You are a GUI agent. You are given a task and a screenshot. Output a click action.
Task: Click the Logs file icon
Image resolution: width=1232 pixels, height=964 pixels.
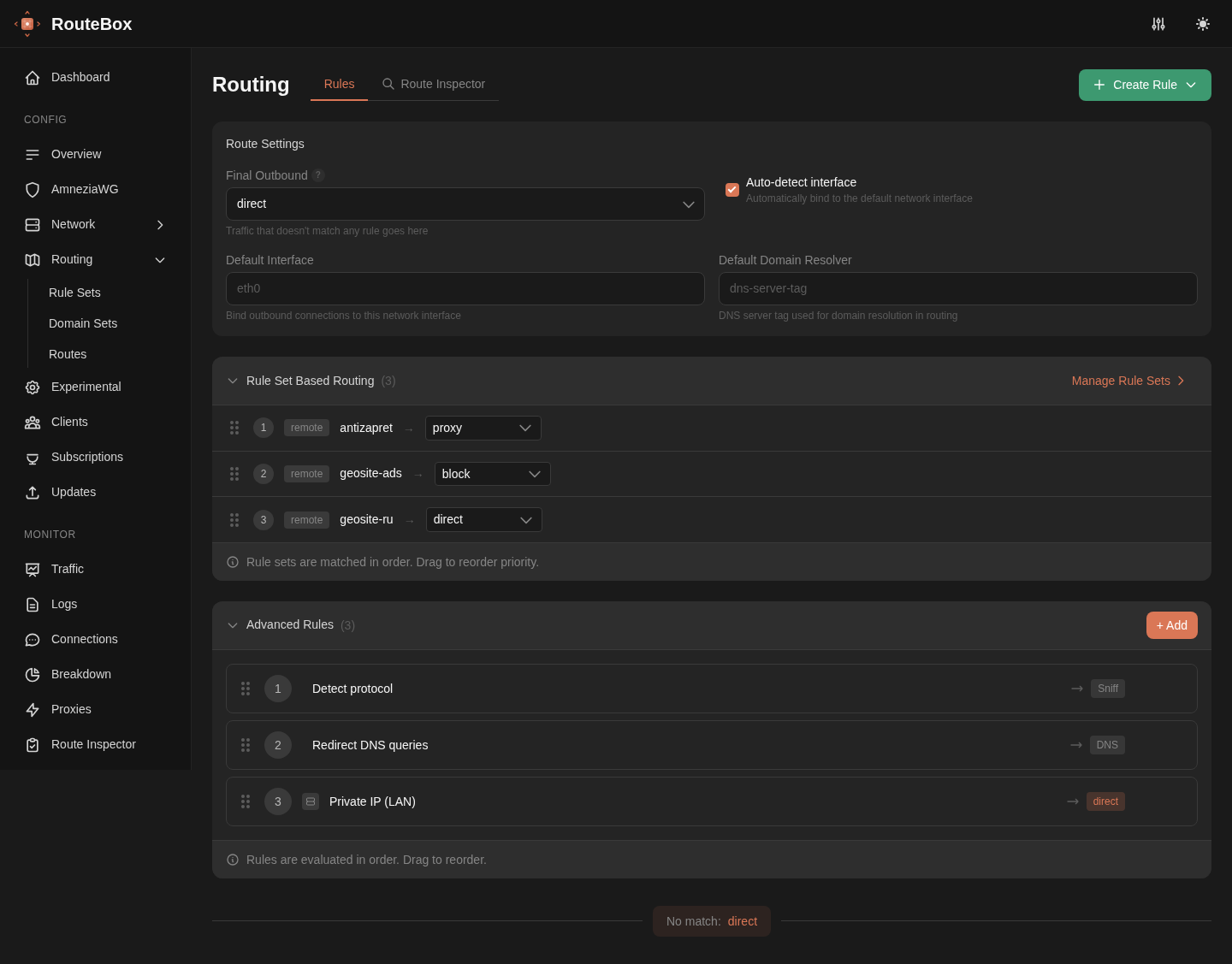pos(33,605)
